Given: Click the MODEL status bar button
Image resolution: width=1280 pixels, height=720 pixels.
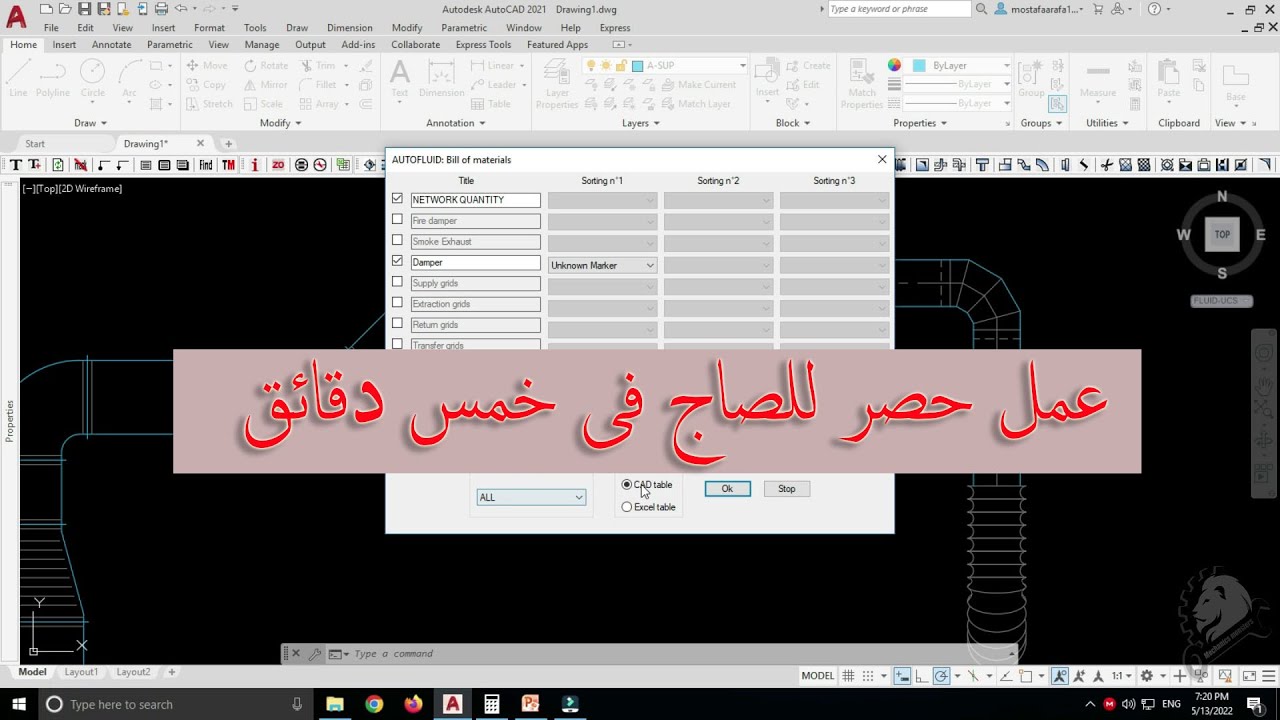Looking at the screenshot, I should pos(818,676).
